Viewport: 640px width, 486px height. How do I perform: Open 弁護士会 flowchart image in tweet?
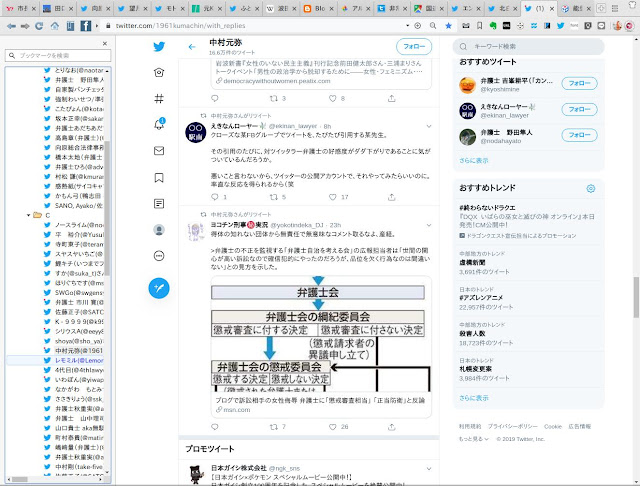(x=321, y=335)
